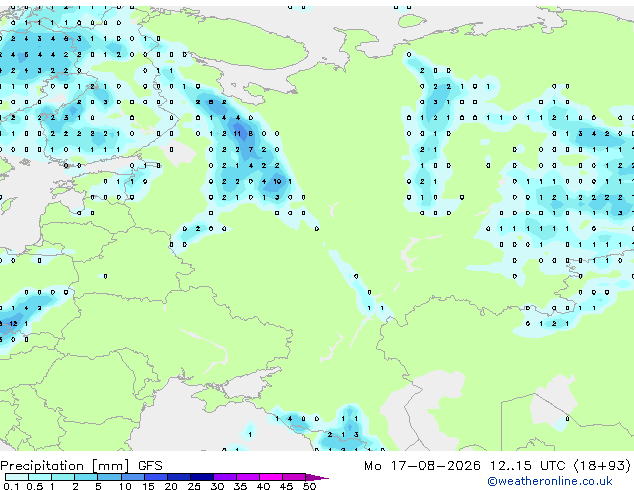Click the '15' legend scale value
This screenshot has height=490, width=634.
click(x=148, y=486)
